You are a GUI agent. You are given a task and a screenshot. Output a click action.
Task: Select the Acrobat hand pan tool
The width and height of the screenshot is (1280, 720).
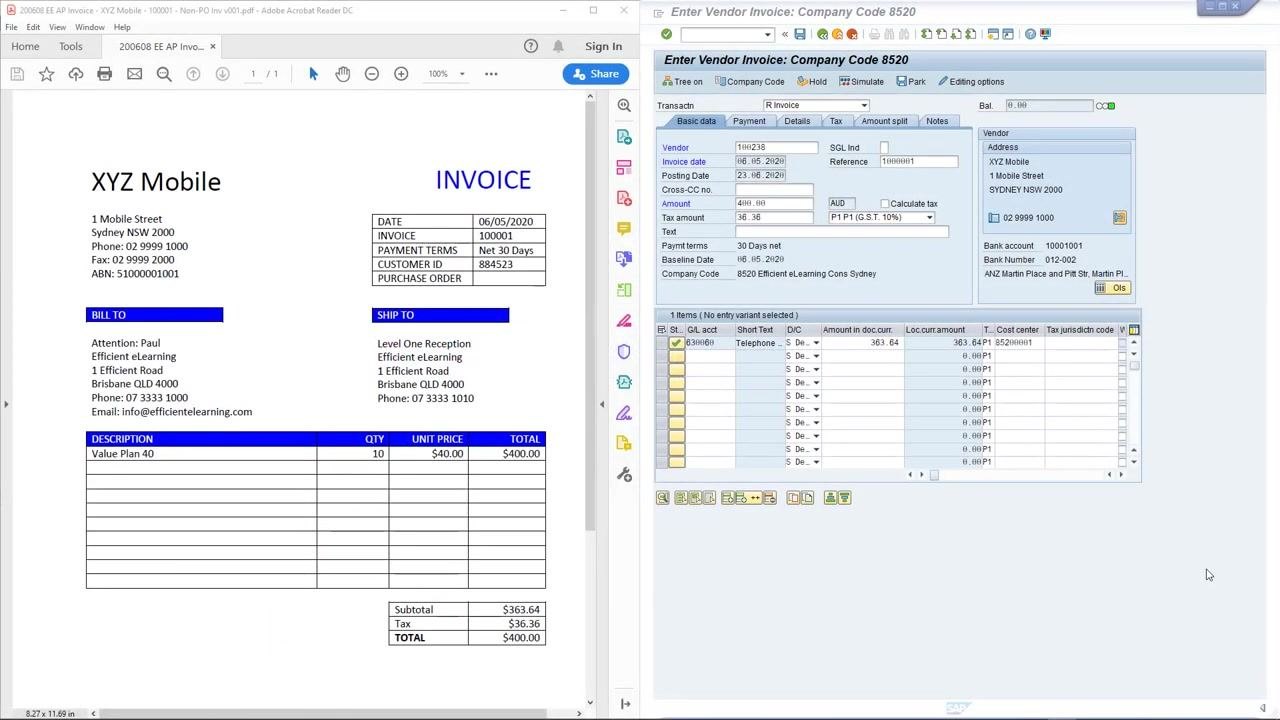coord(343,74)
